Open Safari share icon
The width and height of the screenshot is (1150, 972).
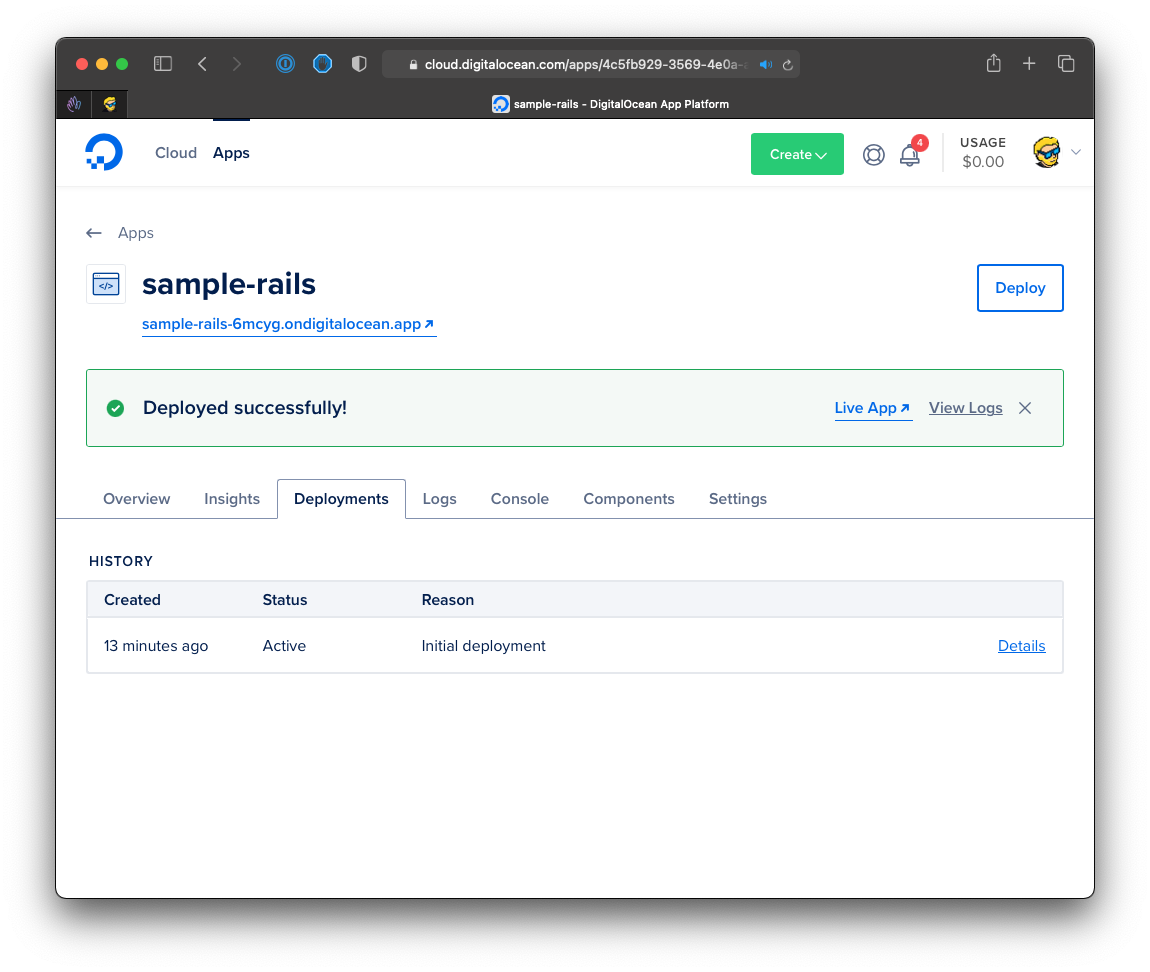click(x=993, y=64)
